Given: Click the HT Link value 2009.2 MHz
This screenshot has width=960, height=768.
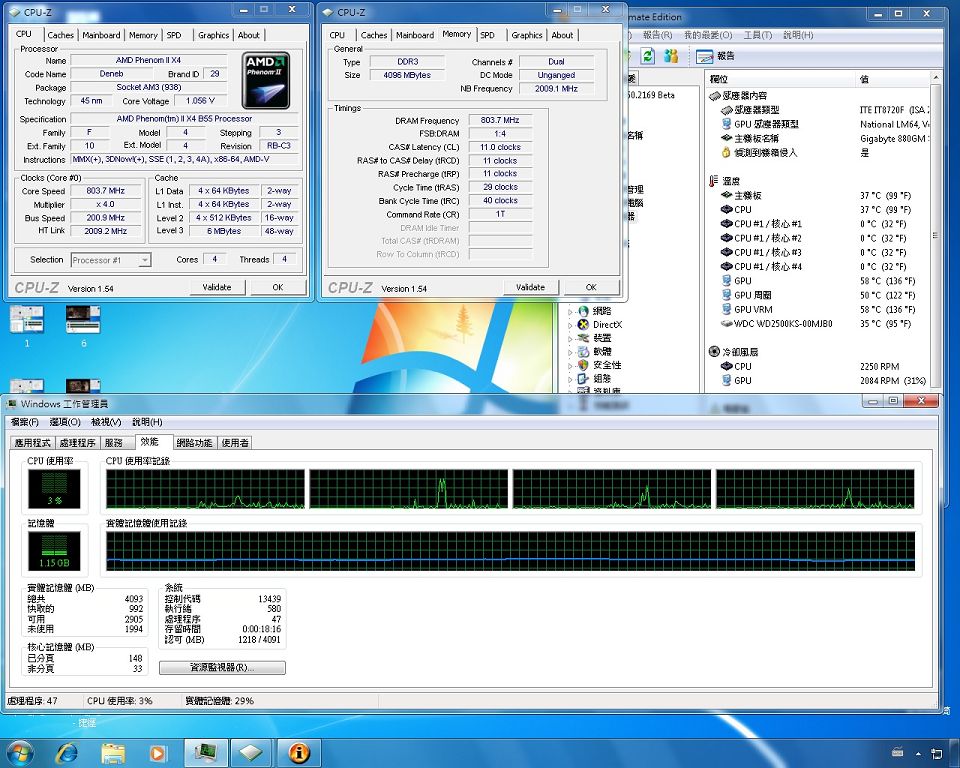Looking at the screenshot, I should 105,231.
